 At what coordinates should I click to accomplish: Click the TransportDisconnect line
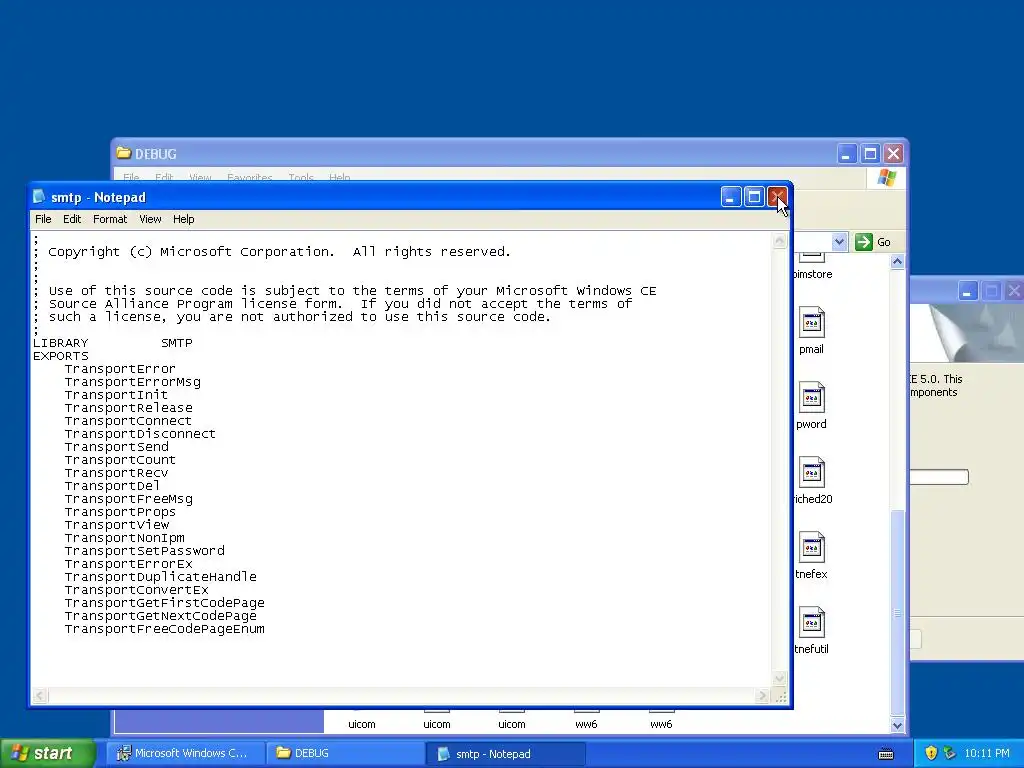click(x=140, y=434)
